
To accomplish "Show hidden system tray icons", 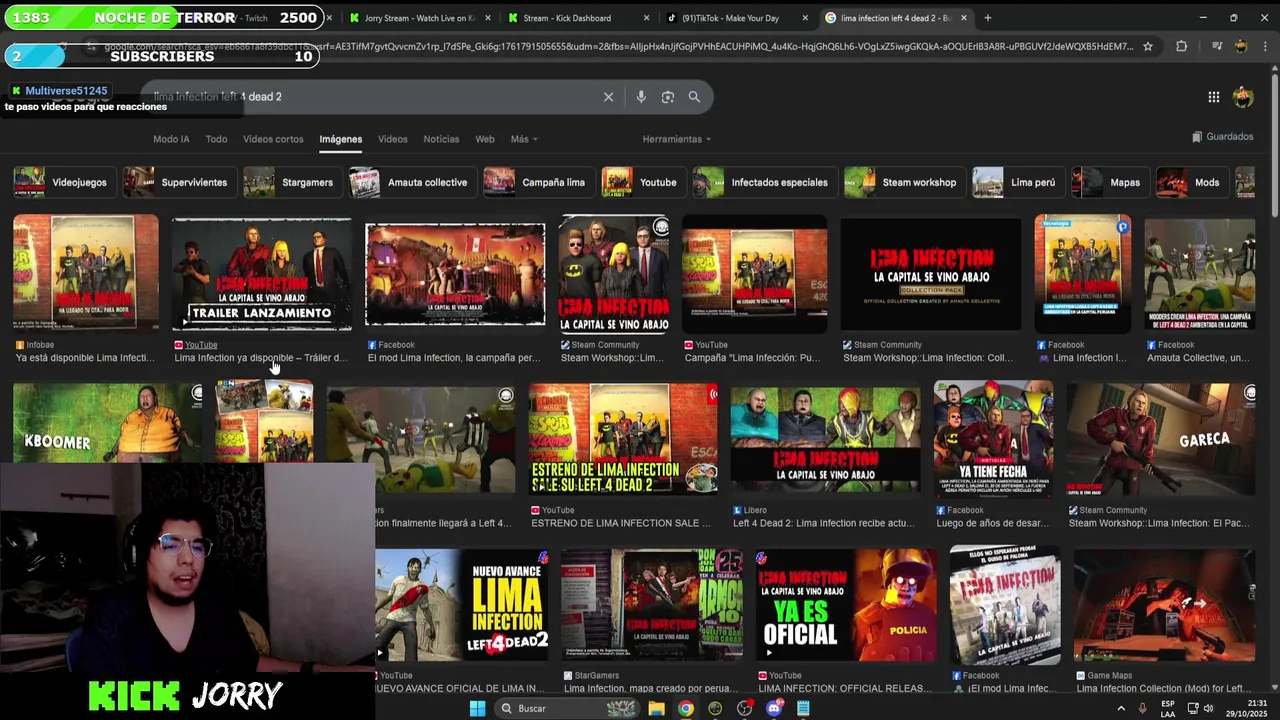I will pos(1121,708).
